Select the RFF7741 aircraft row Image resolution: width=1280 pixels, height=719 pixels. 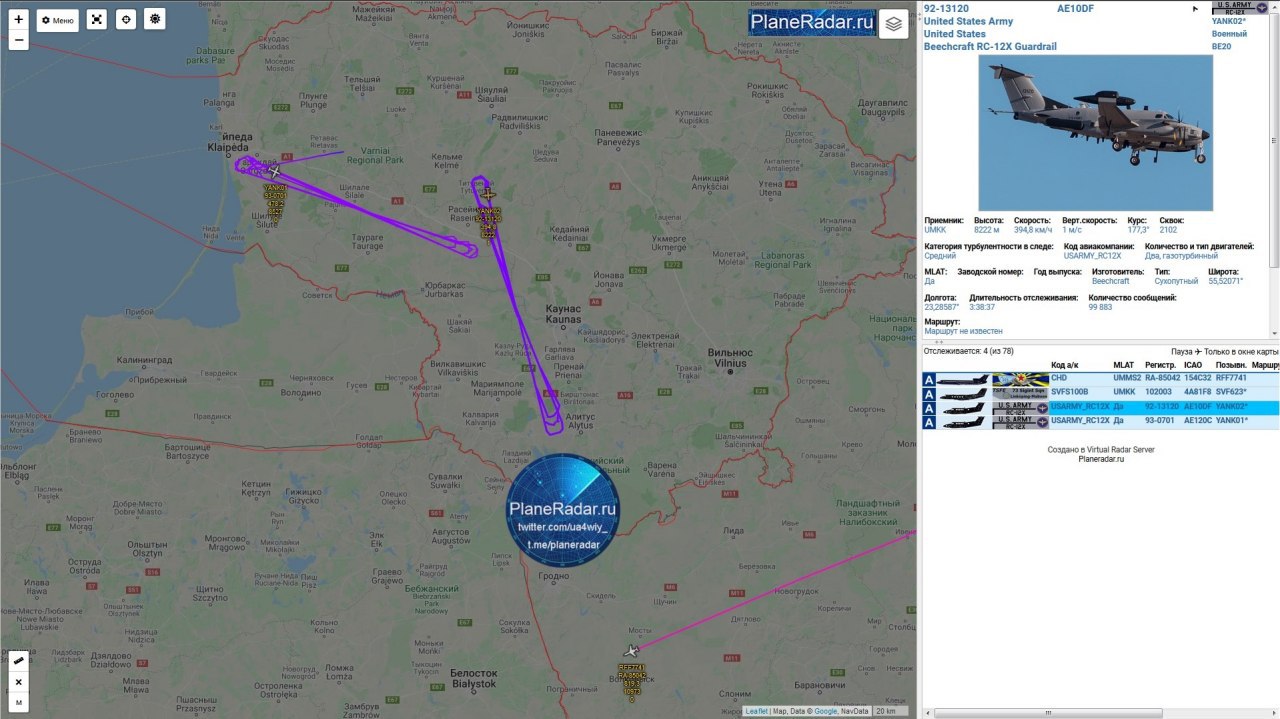1100,379
